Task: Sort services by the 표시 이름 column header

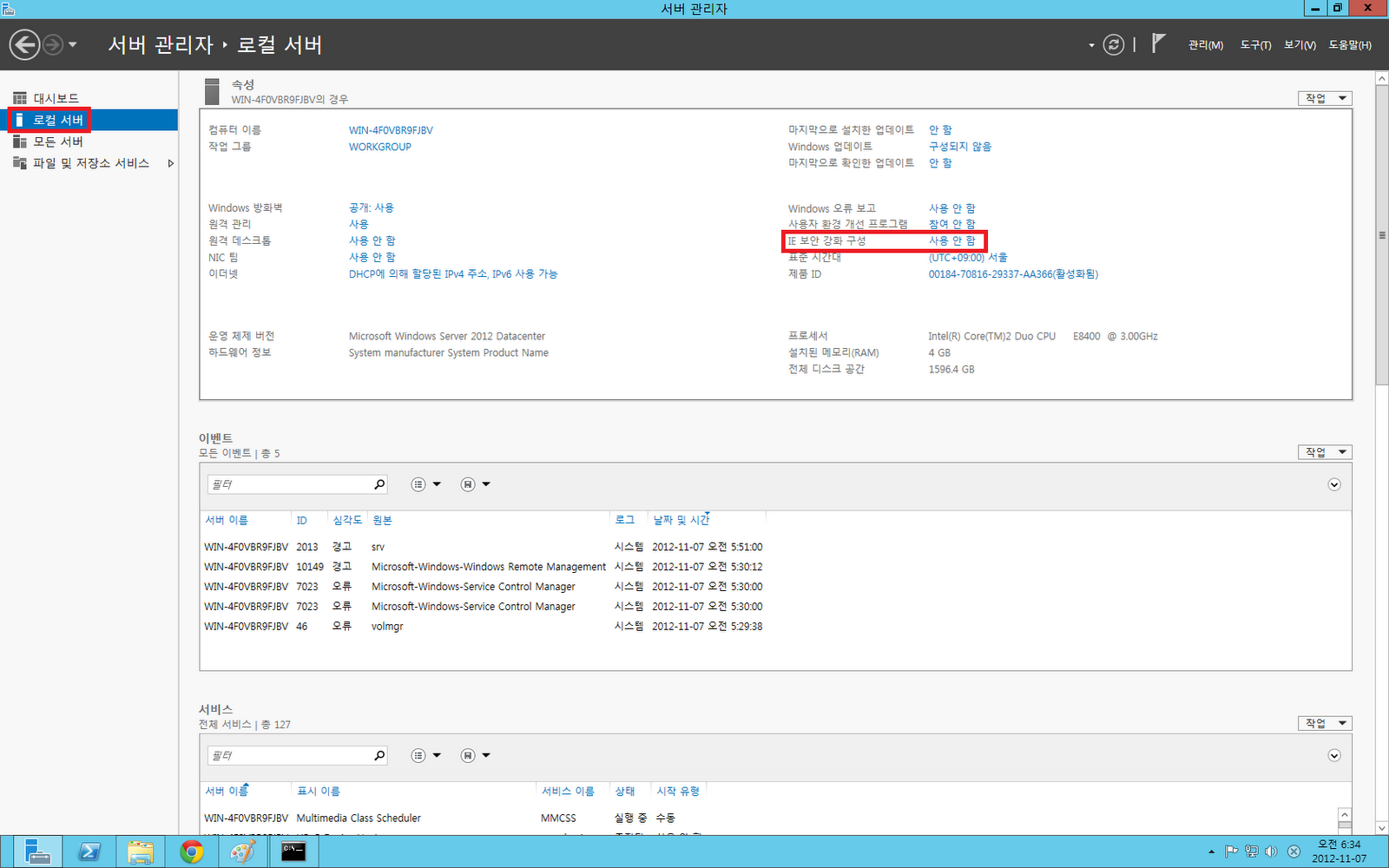Action: pyautogui.click(x=319, y=791)
